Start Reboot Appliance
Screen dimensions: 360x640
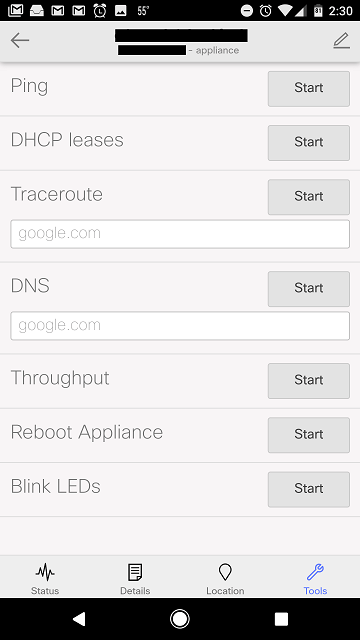coord(309,435)
